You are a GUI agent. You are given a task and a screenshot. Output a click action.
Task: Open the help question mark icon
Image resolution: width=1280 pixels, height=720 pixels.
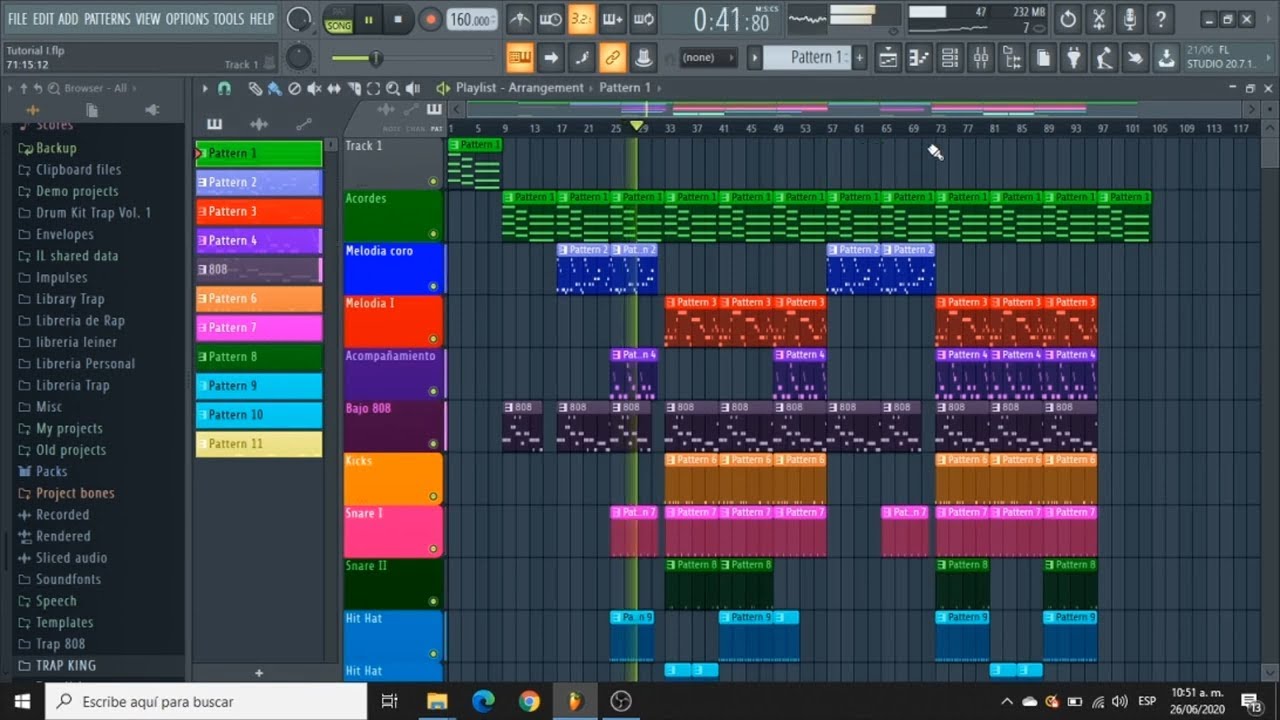(x=1160, y=19)
